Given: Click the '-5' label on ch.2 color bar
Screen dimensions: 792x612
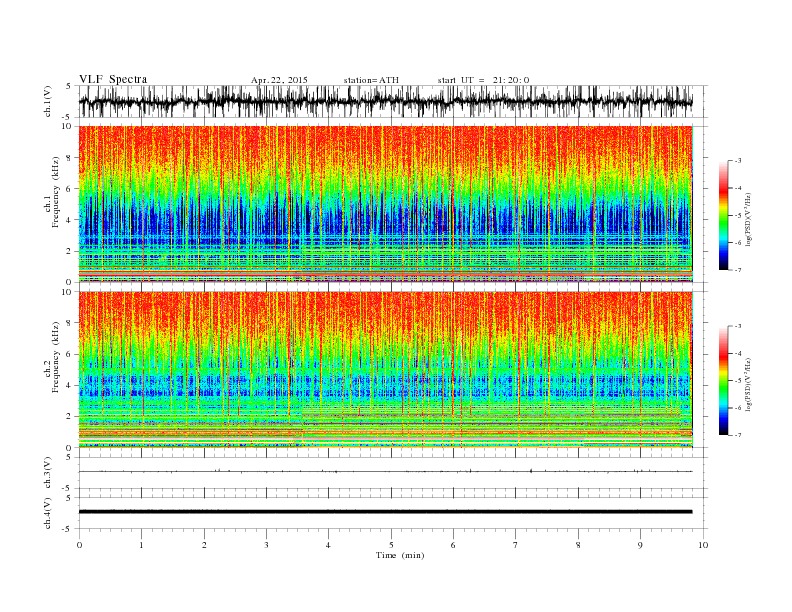Looking at the screenshot, I should point(738,381).
